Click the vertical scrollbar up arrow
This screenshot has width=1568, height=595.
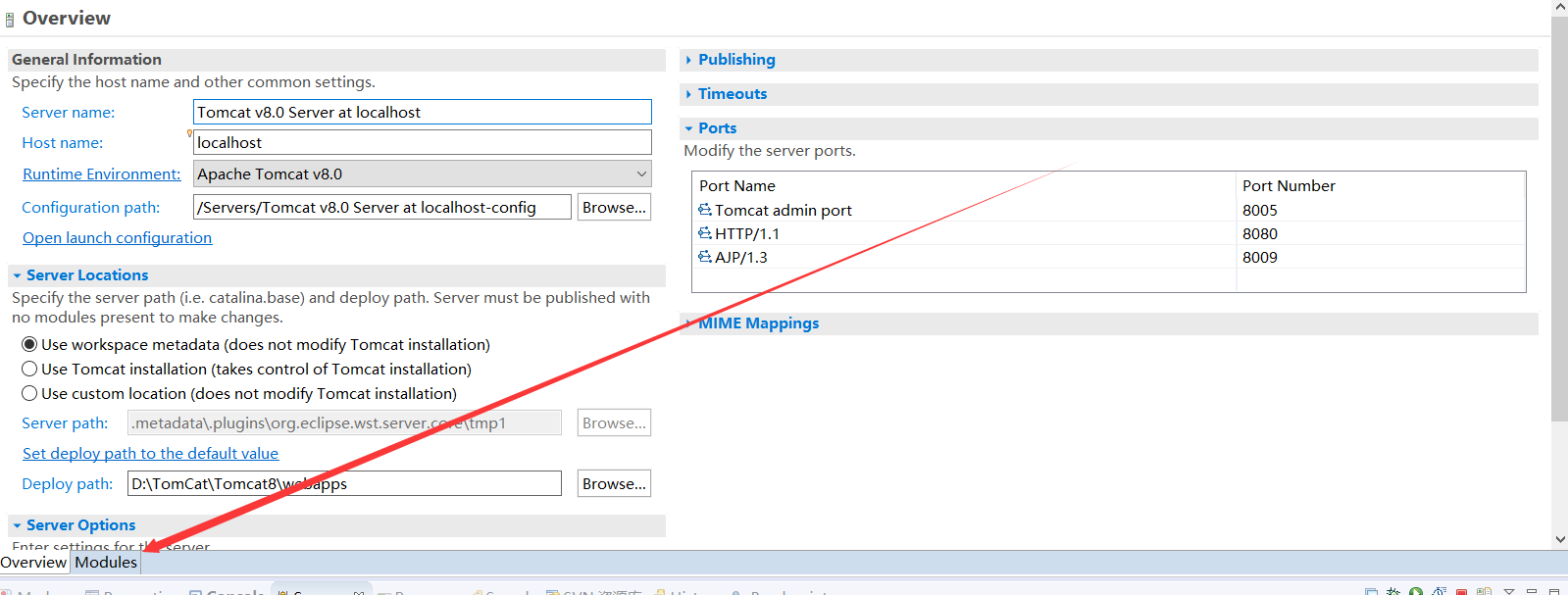1560,7
